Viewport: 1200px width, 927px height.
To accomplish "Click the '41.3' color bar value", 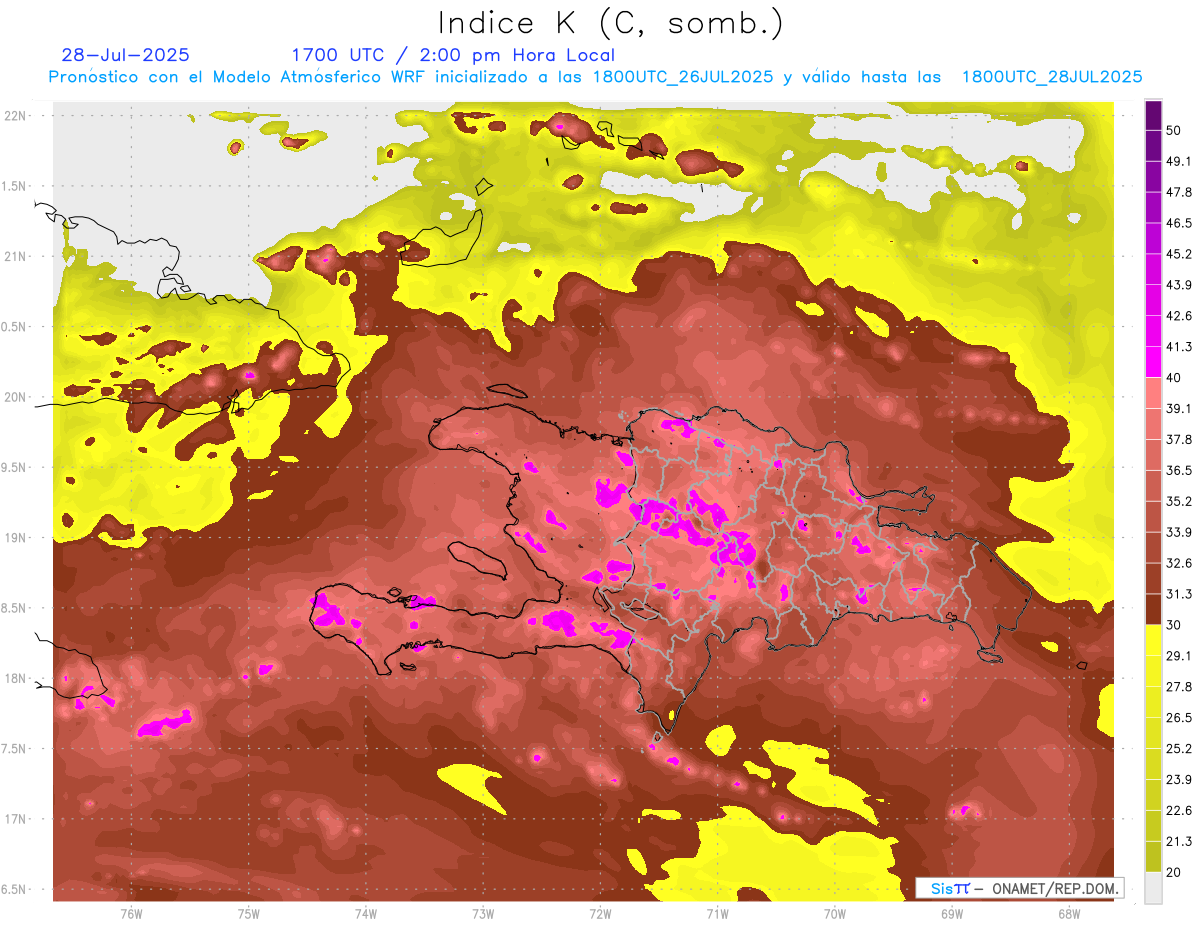I will point(1179,347).
